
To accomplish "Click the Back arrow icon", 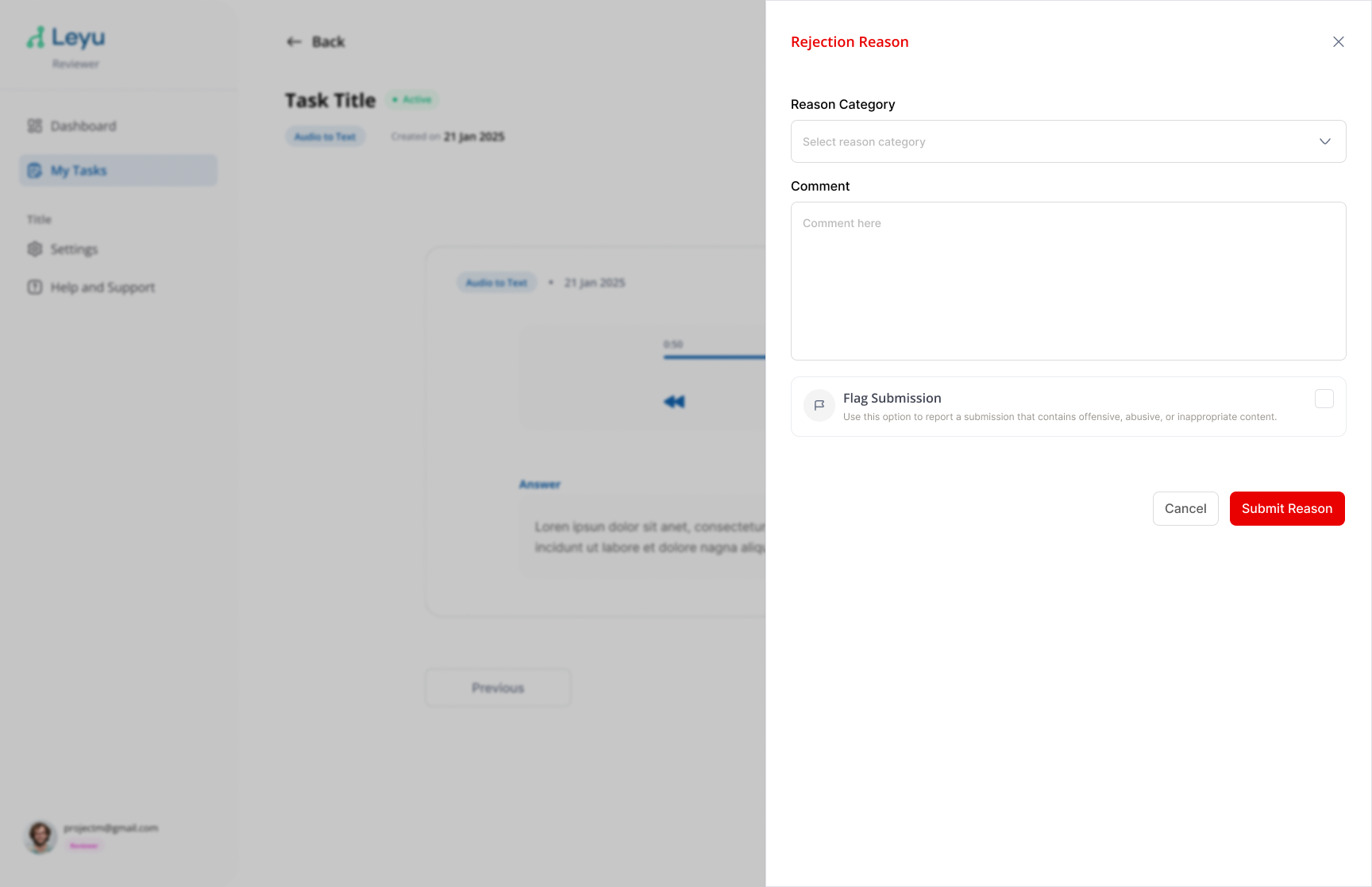I will pos(294,42).
